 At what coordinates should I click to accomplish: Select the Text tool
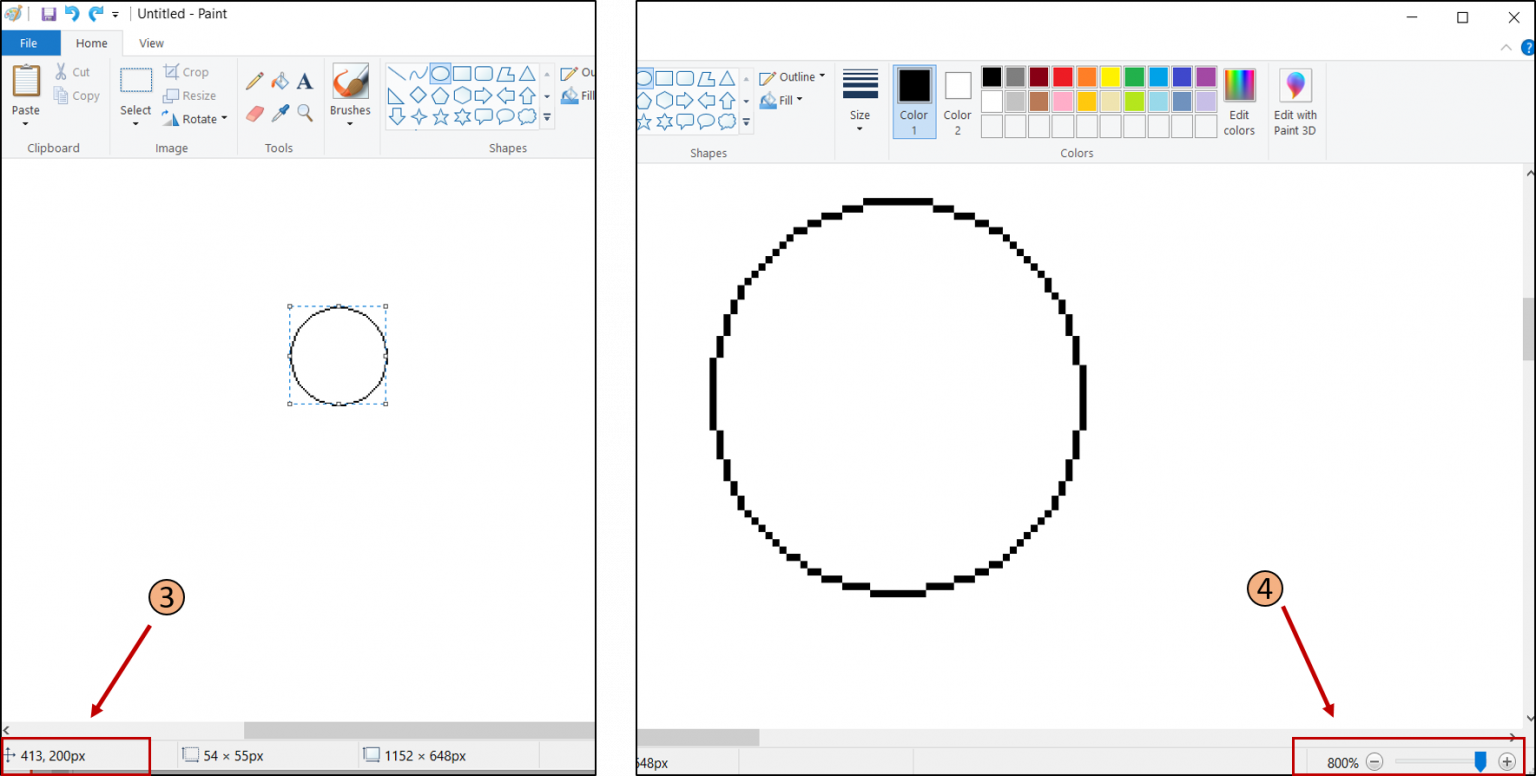305,81
